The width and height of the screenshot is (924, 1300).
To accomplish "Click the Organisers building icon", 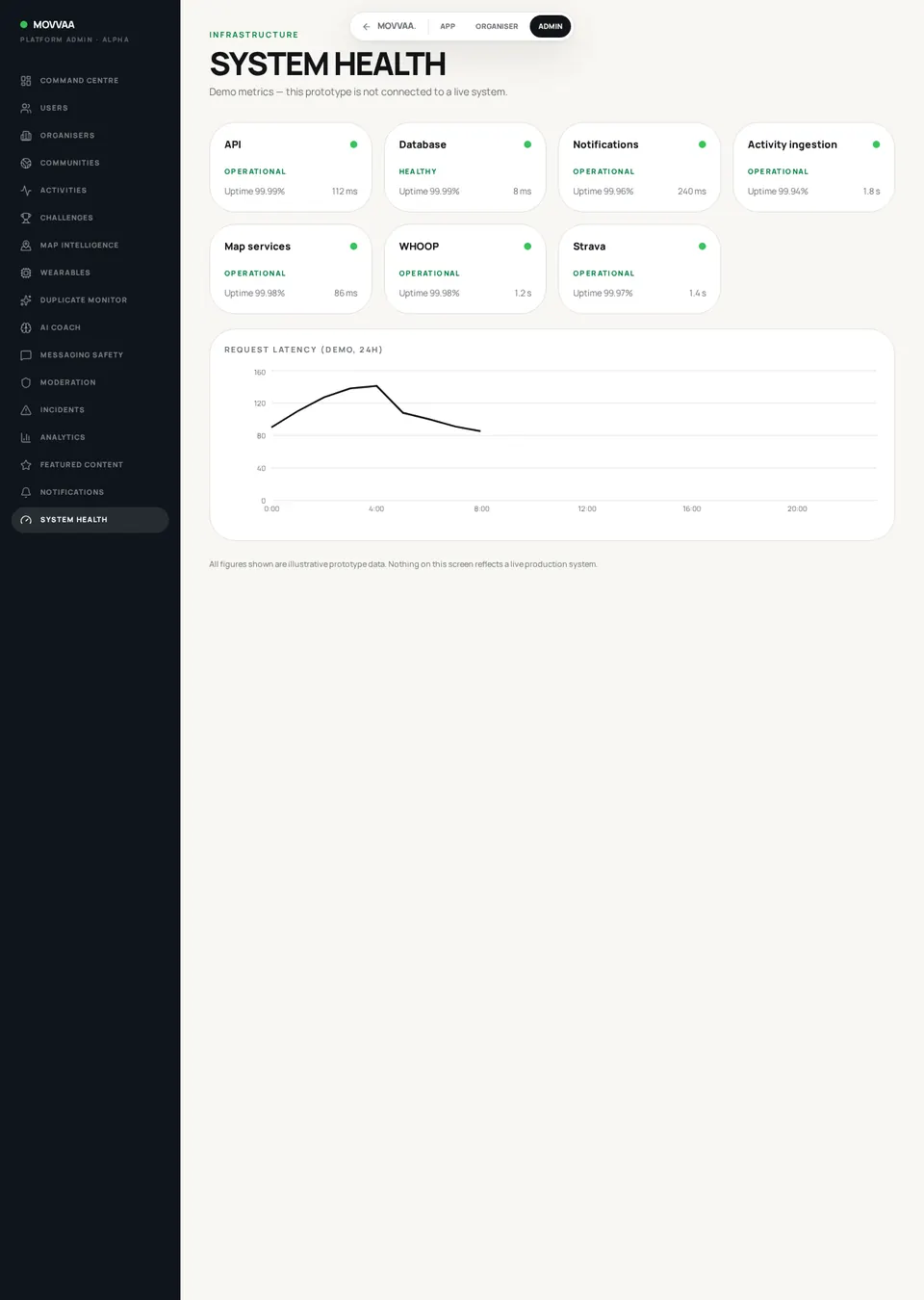I will (26, 136).
